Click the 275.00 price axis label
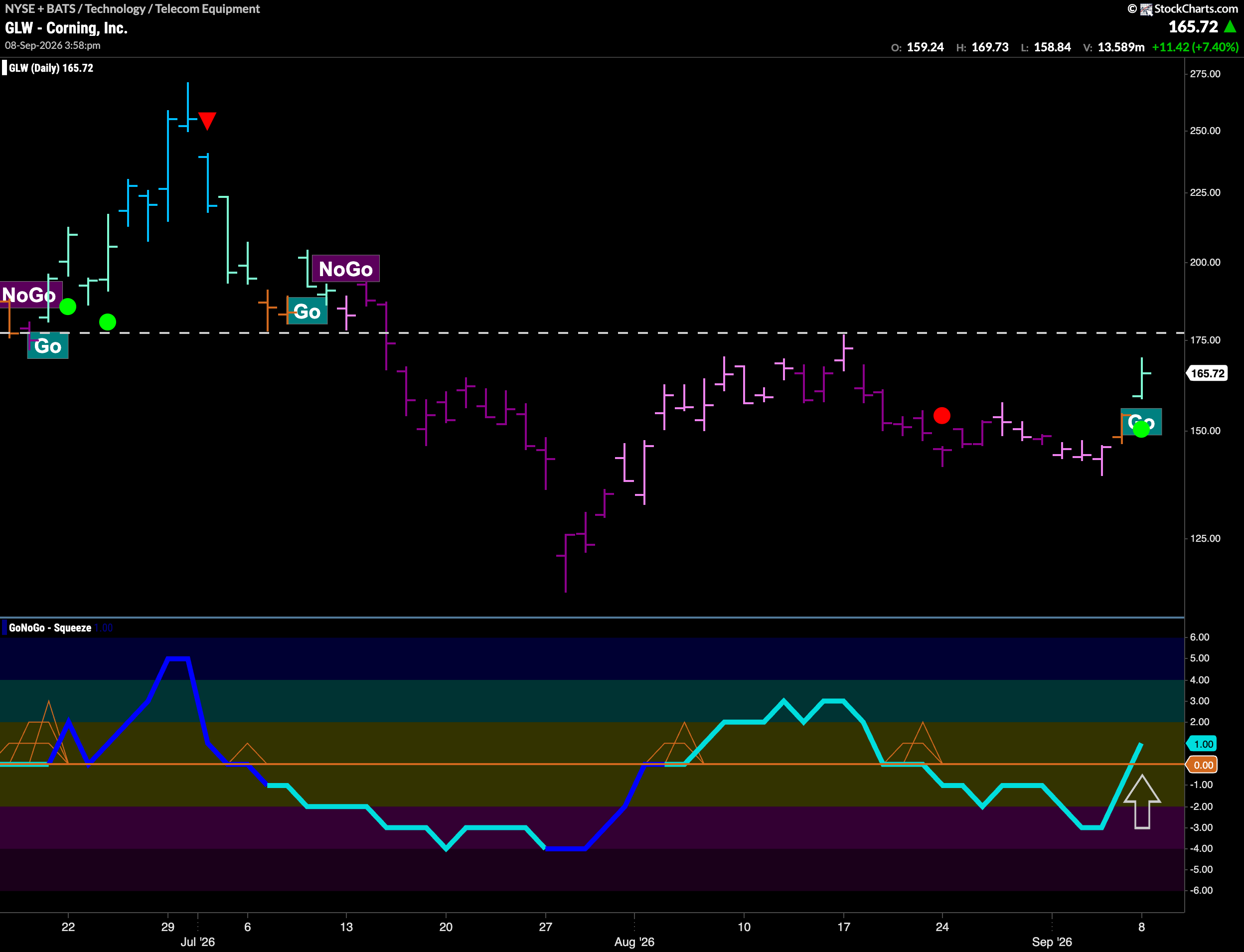 point(1205,74)
